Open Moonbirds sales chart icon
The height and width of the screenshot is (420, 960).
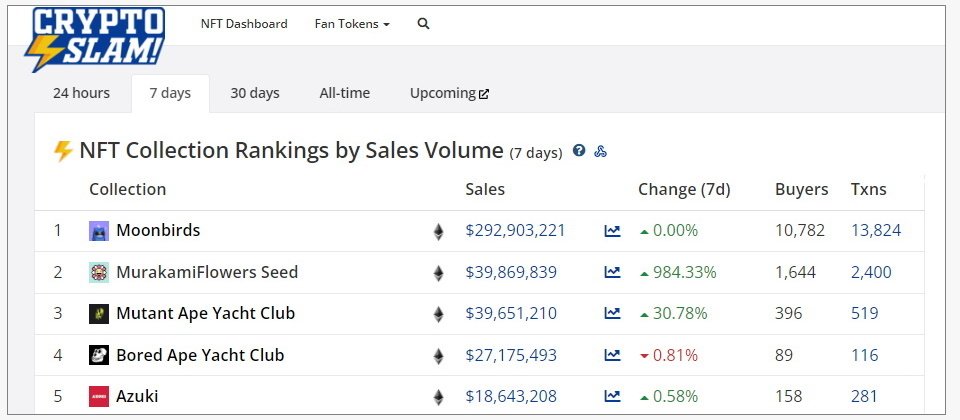pyautogui.click(x=612, y=231)
